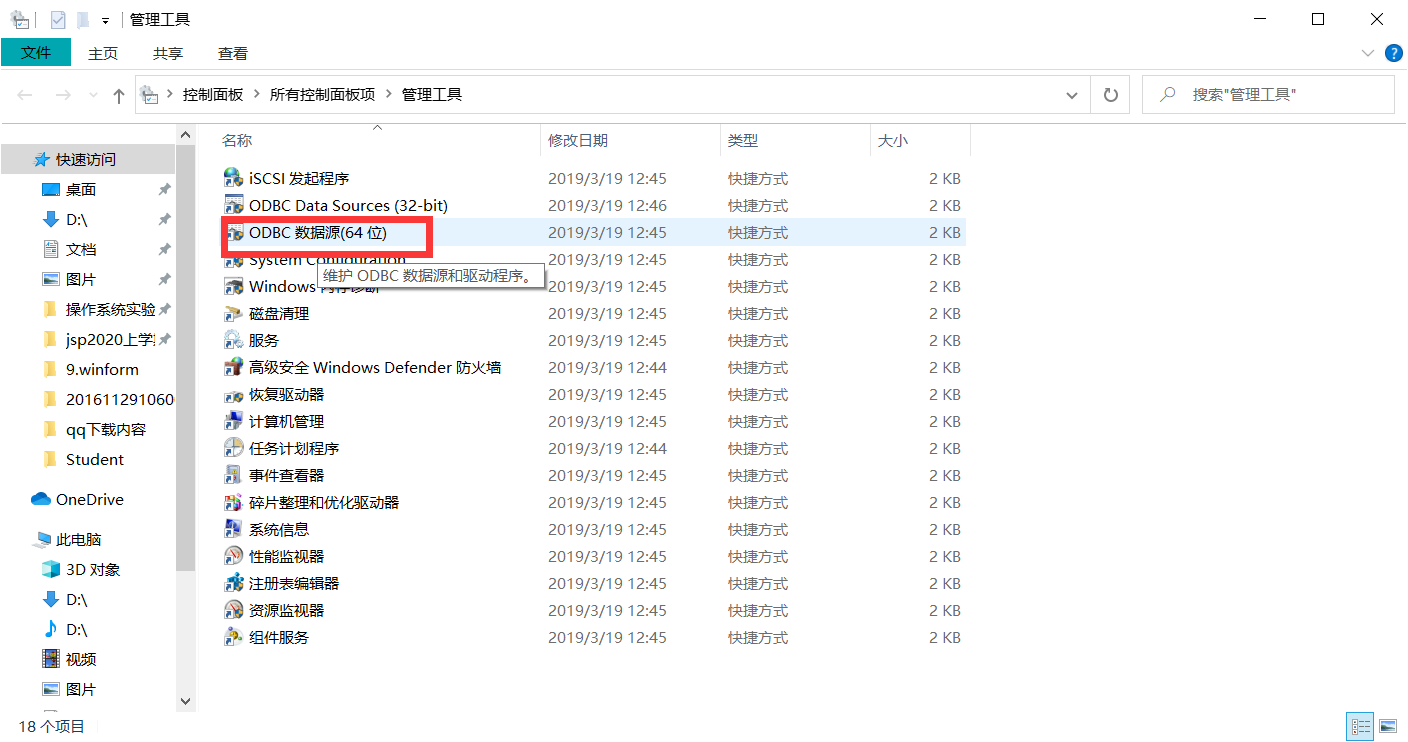
Task: Select the 注册表编辑器 icon
Action: pos(233,583)
